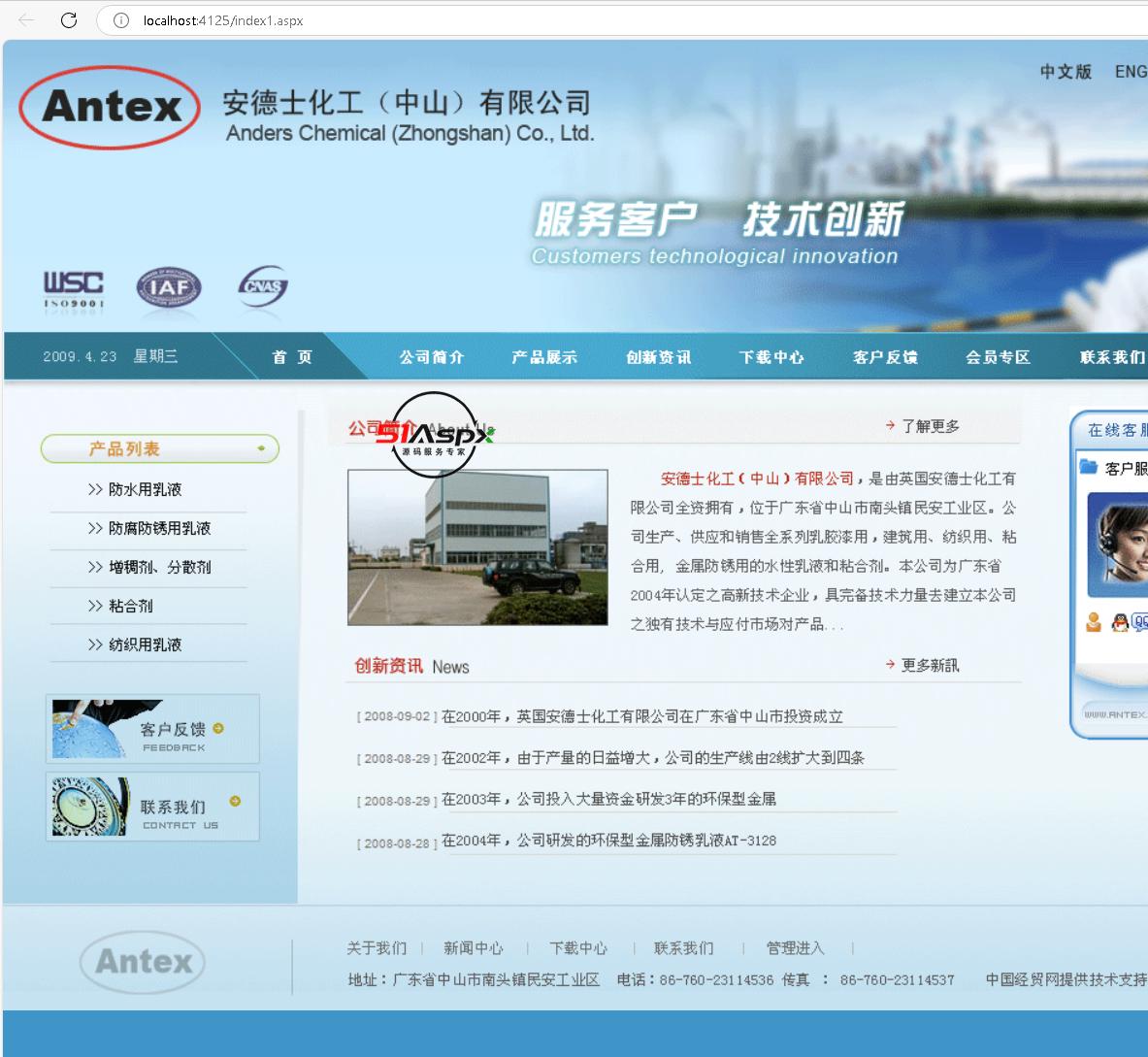Open 联系我们 in the navigation bar
Image resolution: width=1148 pixels, height=1057 pixels.
(1113, 357)
